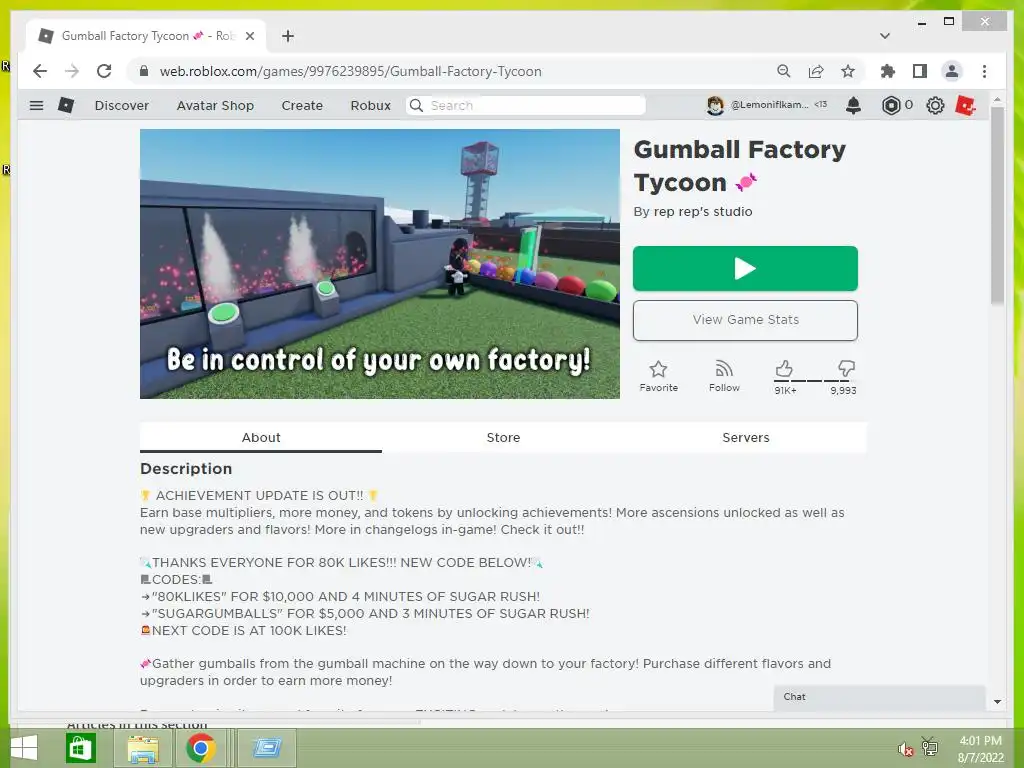Click the "SUGARGUMBALLS" code line
This screenshot has height=768, width=1024.
pos(365,613)
